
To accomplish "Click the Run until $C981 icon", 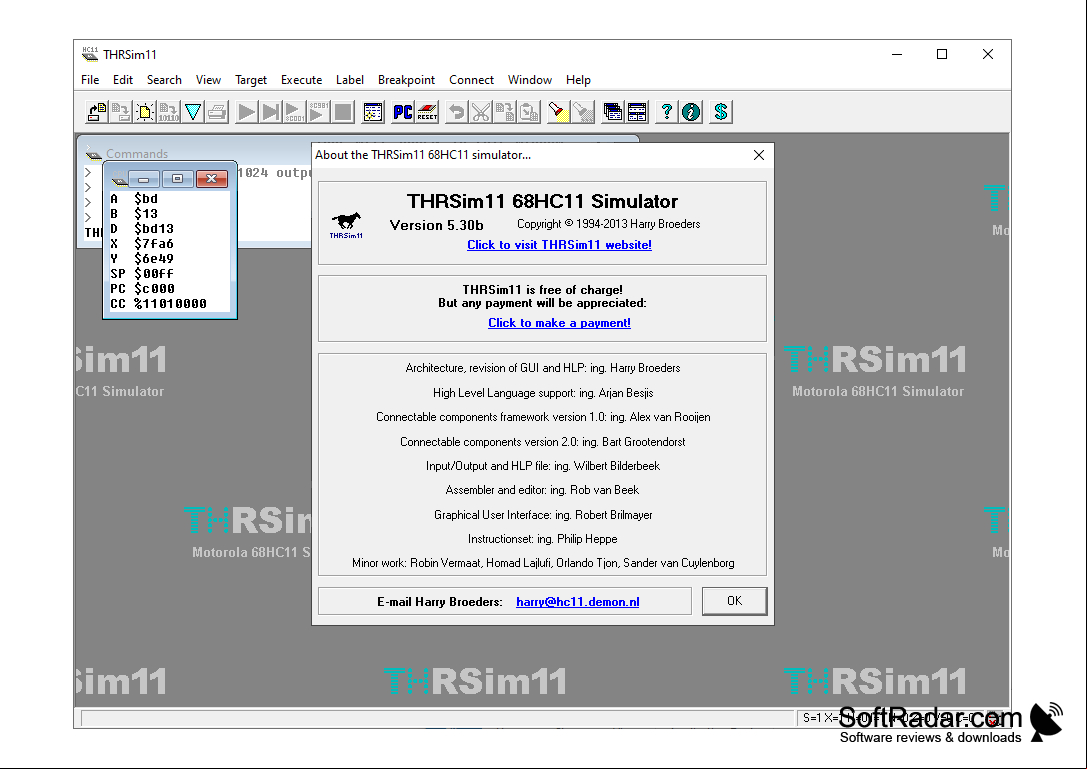I will 319,112.
